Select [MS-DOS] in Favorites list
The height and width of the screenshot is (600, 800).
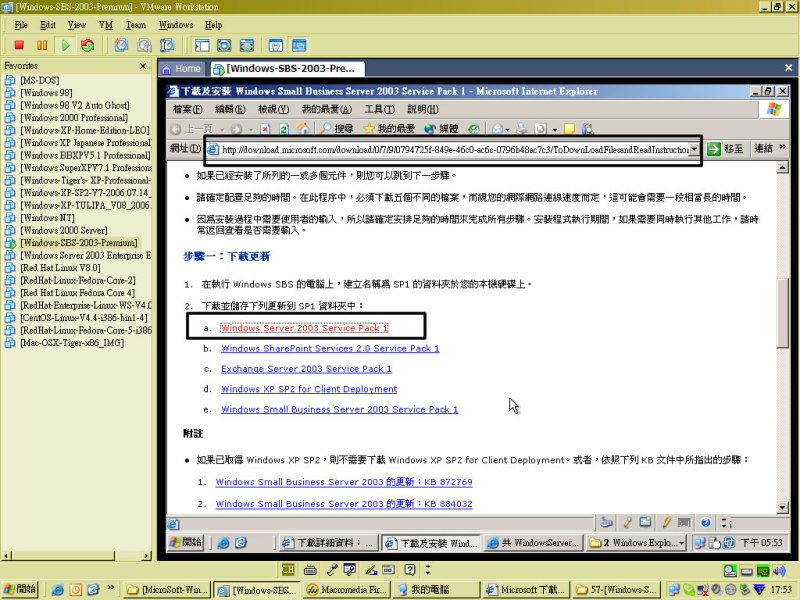(x=40, y=80)
